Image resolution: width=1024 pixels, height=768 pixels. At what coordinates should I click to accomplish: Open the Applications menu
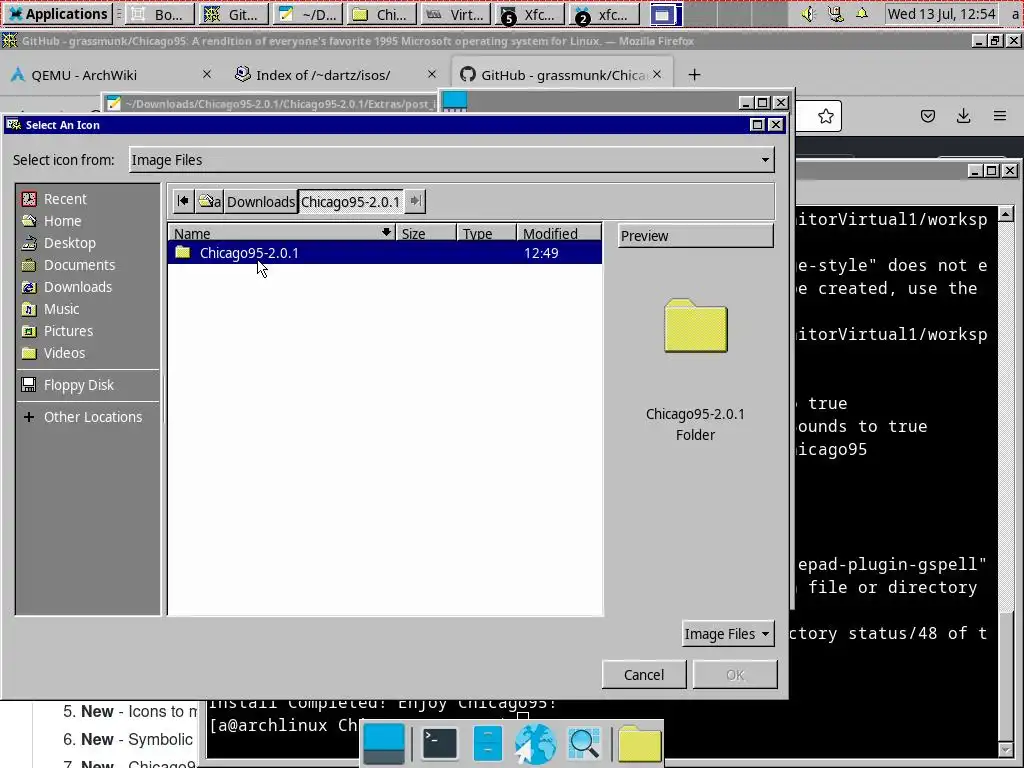[x=58, y=14]
